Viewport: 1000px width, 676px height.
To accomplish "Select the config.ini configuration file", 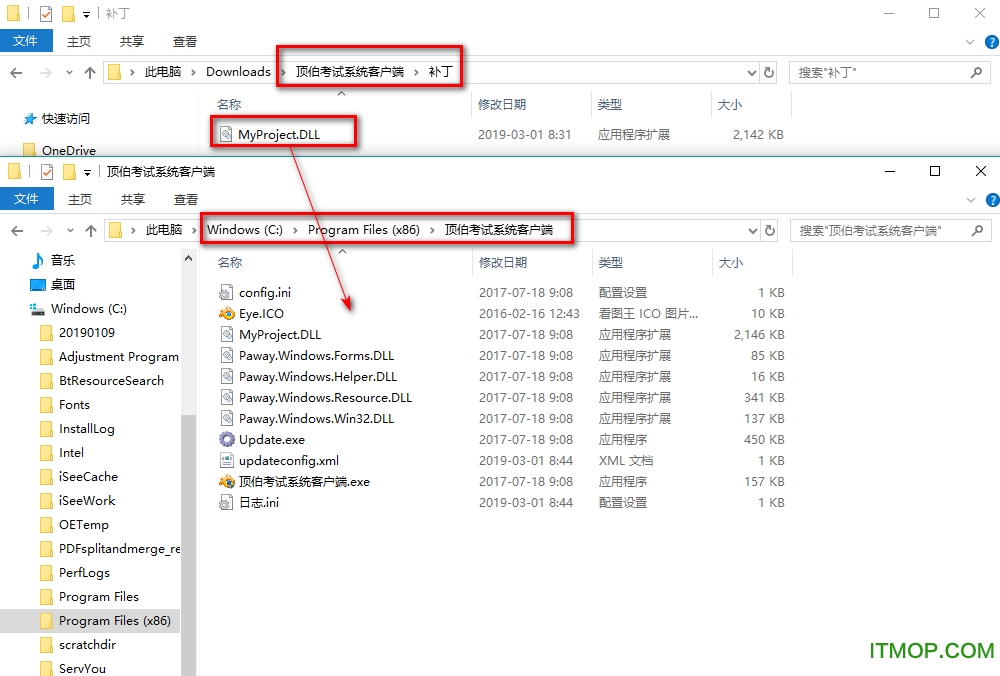I will point(265,292).
